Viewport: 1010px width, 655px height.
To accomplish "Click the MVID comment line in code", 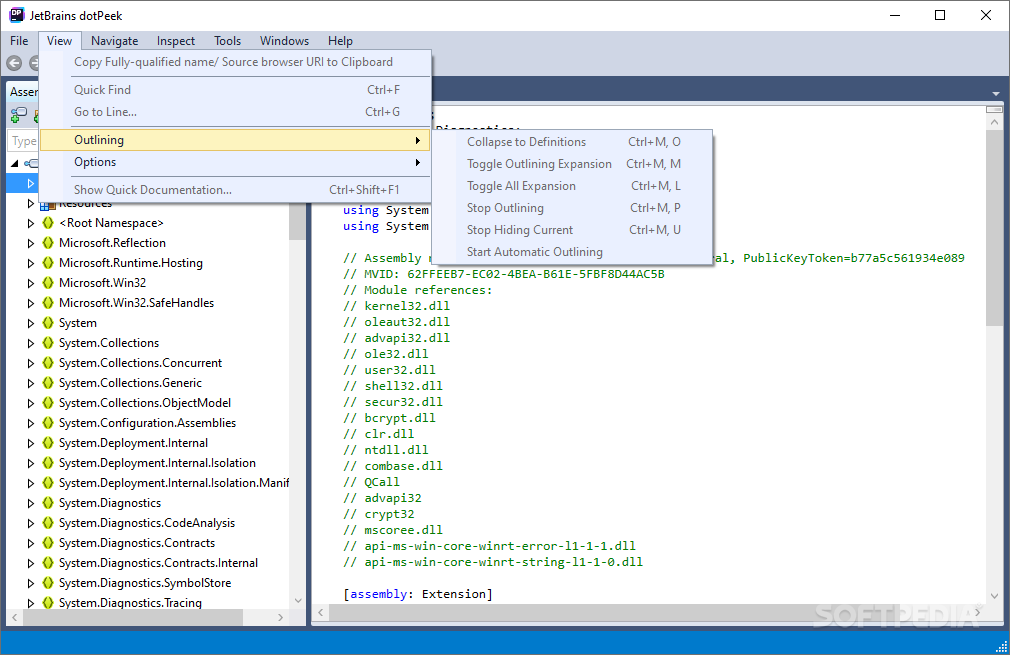I will [x=503, y=274].
